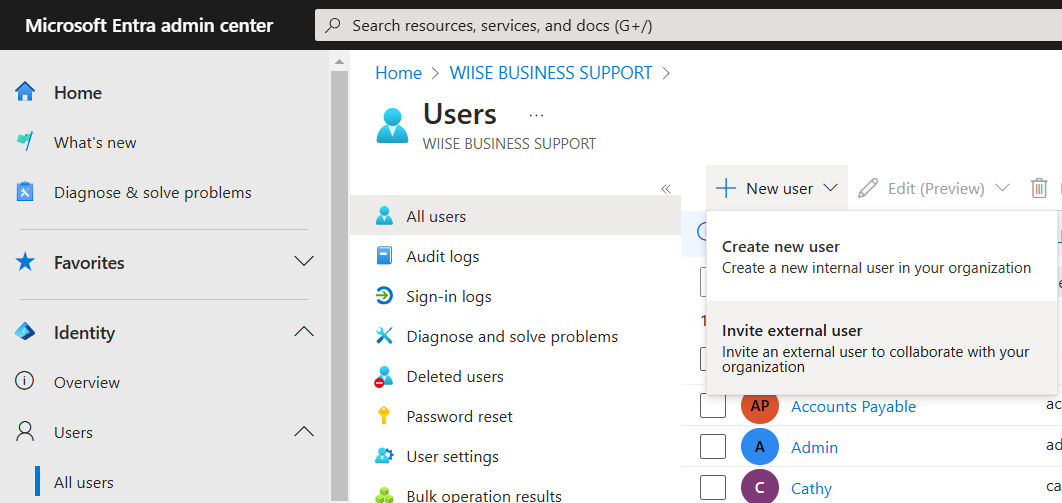Click the Sign-in logs arrow icon

pyautogui.click(x=384, y=296)
